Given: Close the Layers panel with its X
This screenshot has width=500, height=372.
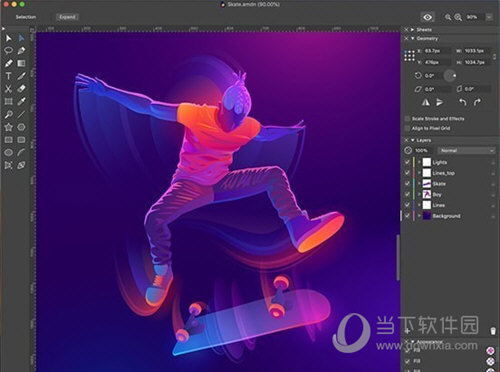Looking at the screenshot, I should click(406, 140).
